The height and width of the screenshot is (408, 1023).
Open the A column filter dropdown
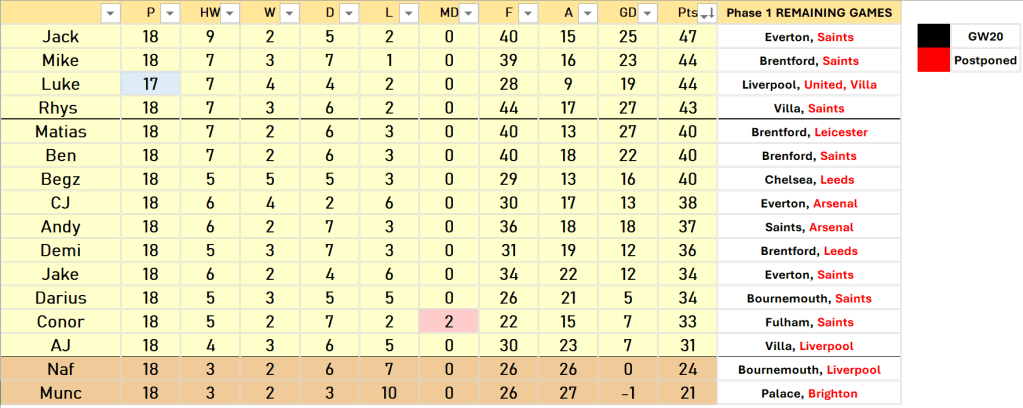[x=588, y=13]
